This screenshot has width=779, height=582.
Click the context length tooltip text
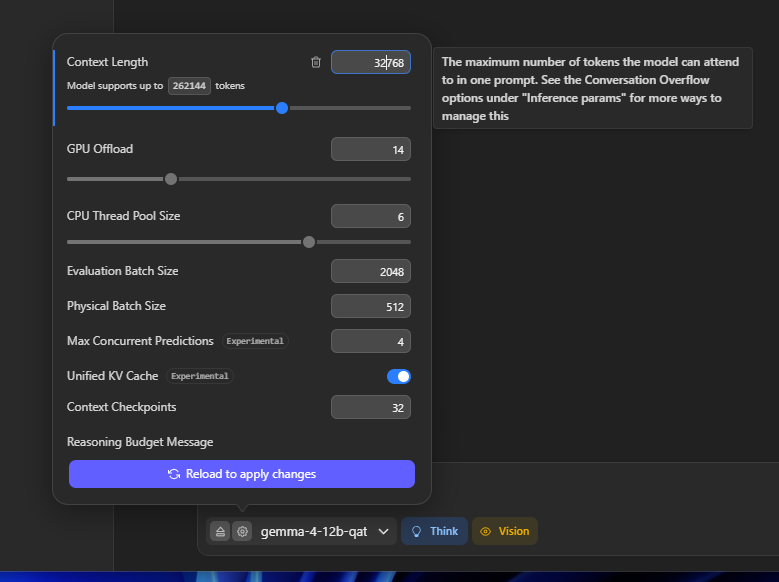coord(590,89)
